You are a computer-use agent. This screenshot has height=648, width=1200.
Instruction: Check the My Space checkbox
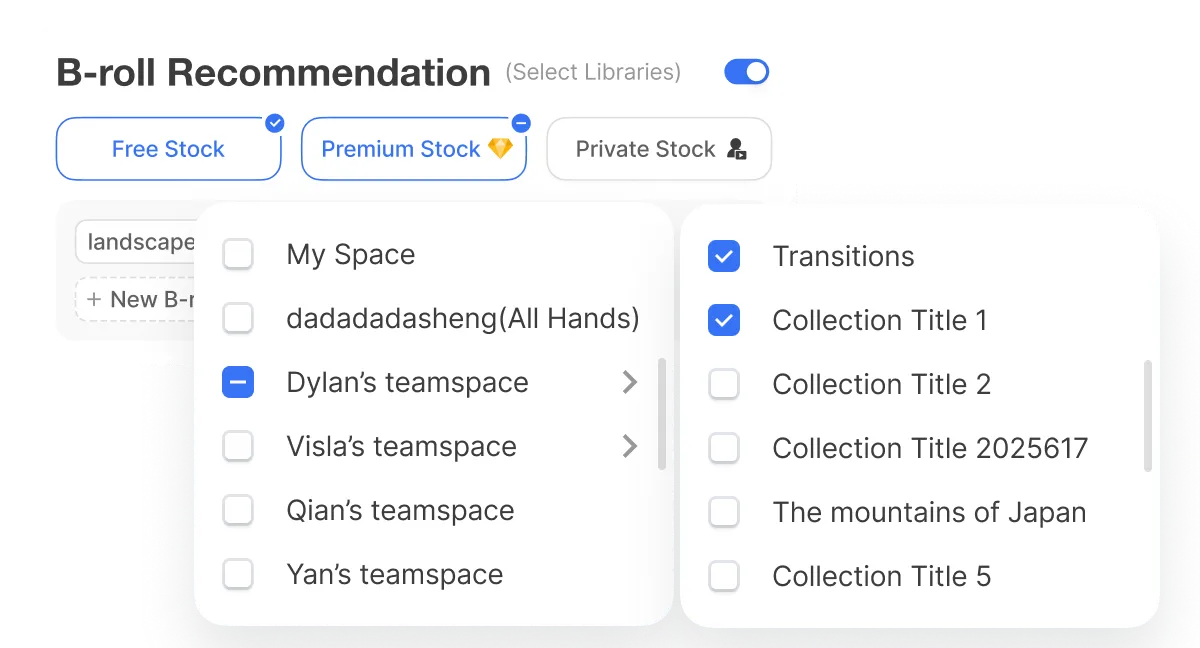[x=238, y=254]
